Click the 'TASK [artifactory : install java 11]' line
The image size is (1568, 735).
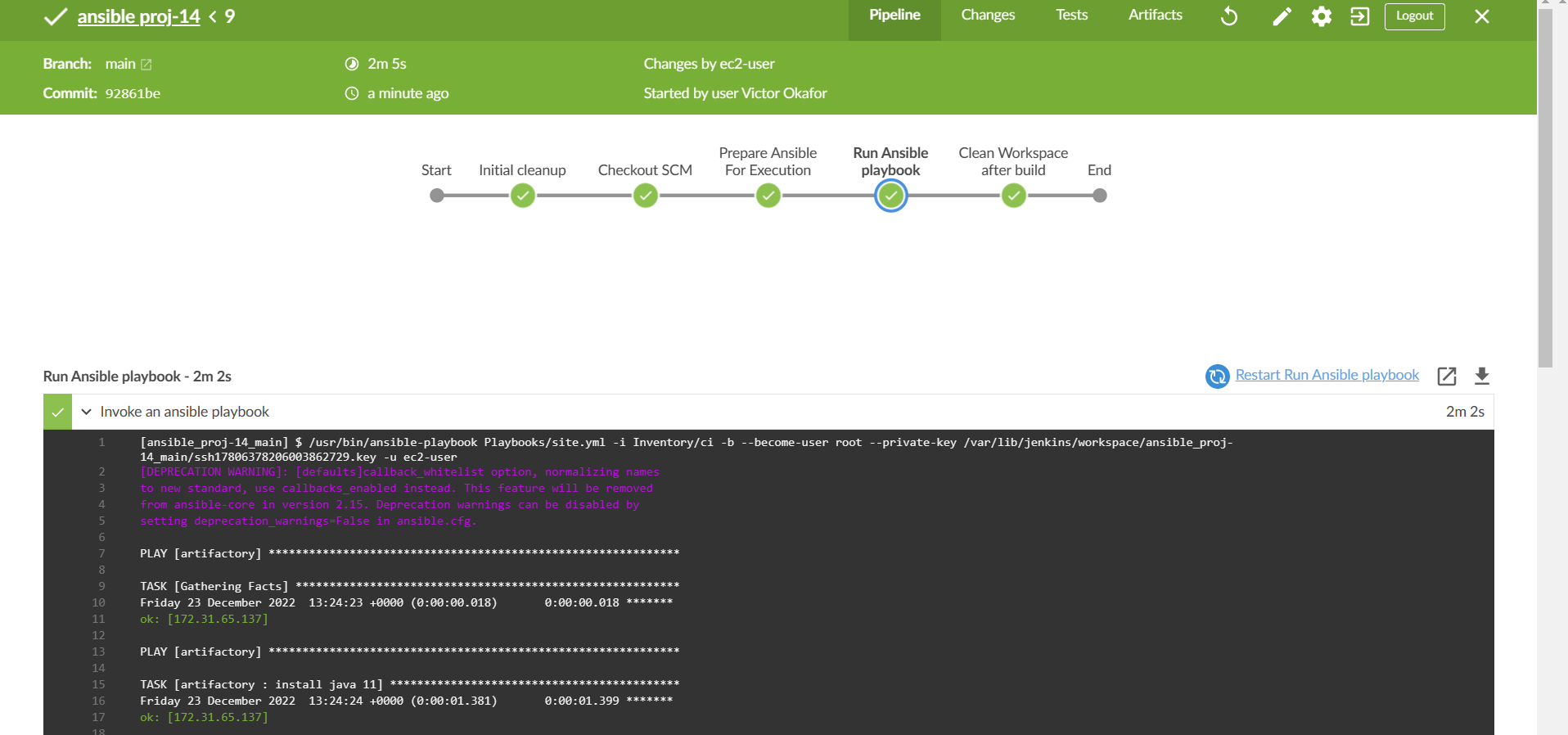pos(409,684)
